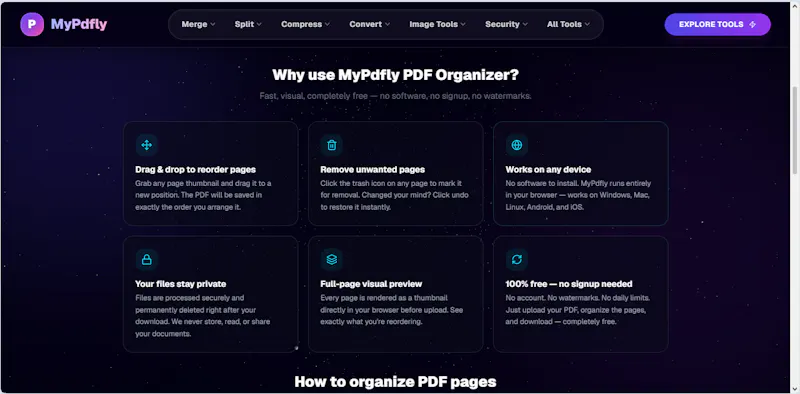
Task: Click the vertical page scrollbar thumb
Action: pyautogui.click(x=794, y=130)
